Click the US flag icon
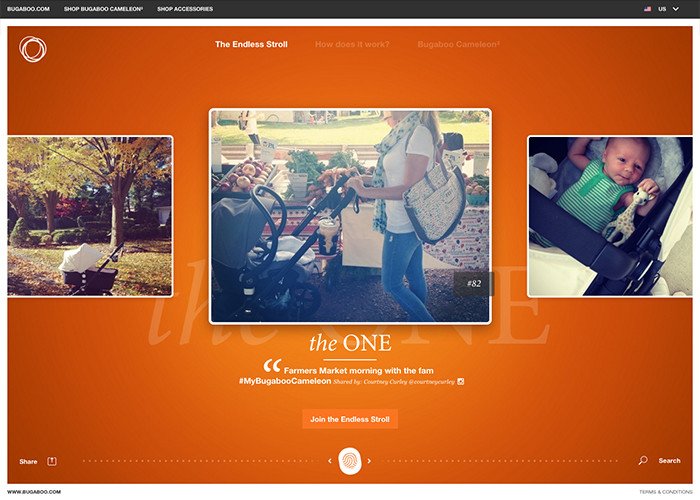Image resolution: width=700 pixels, height=500 pixels. point(647,9)
